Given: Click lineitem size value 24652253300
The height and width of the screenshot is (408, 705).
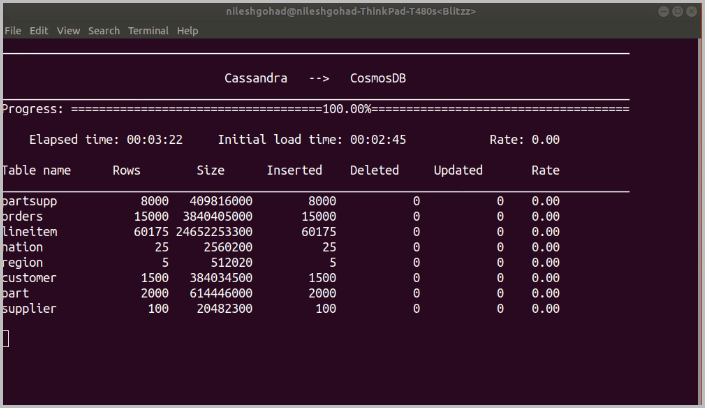Looking at the screenshot, I should [x=214, y=232].
